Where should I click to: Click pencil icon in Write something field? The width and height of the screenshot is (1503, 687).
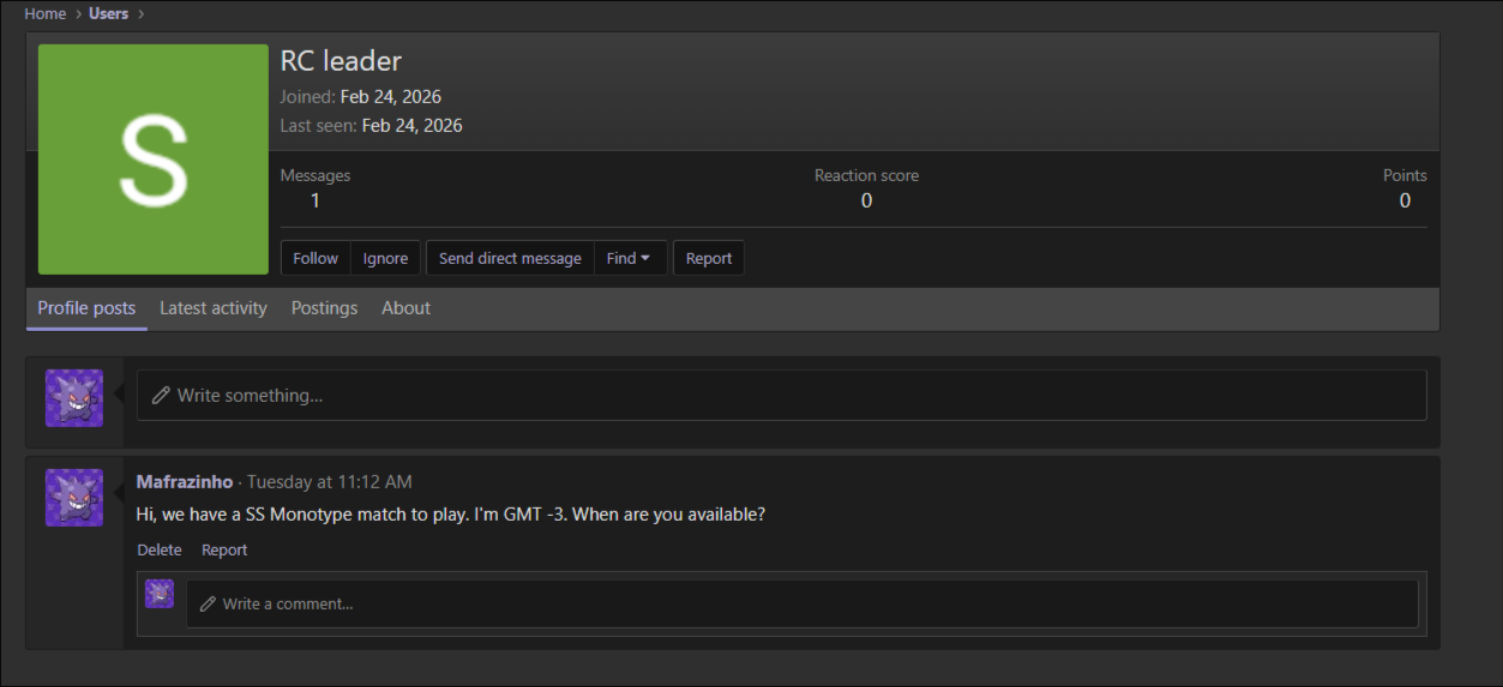coord(160,396)
